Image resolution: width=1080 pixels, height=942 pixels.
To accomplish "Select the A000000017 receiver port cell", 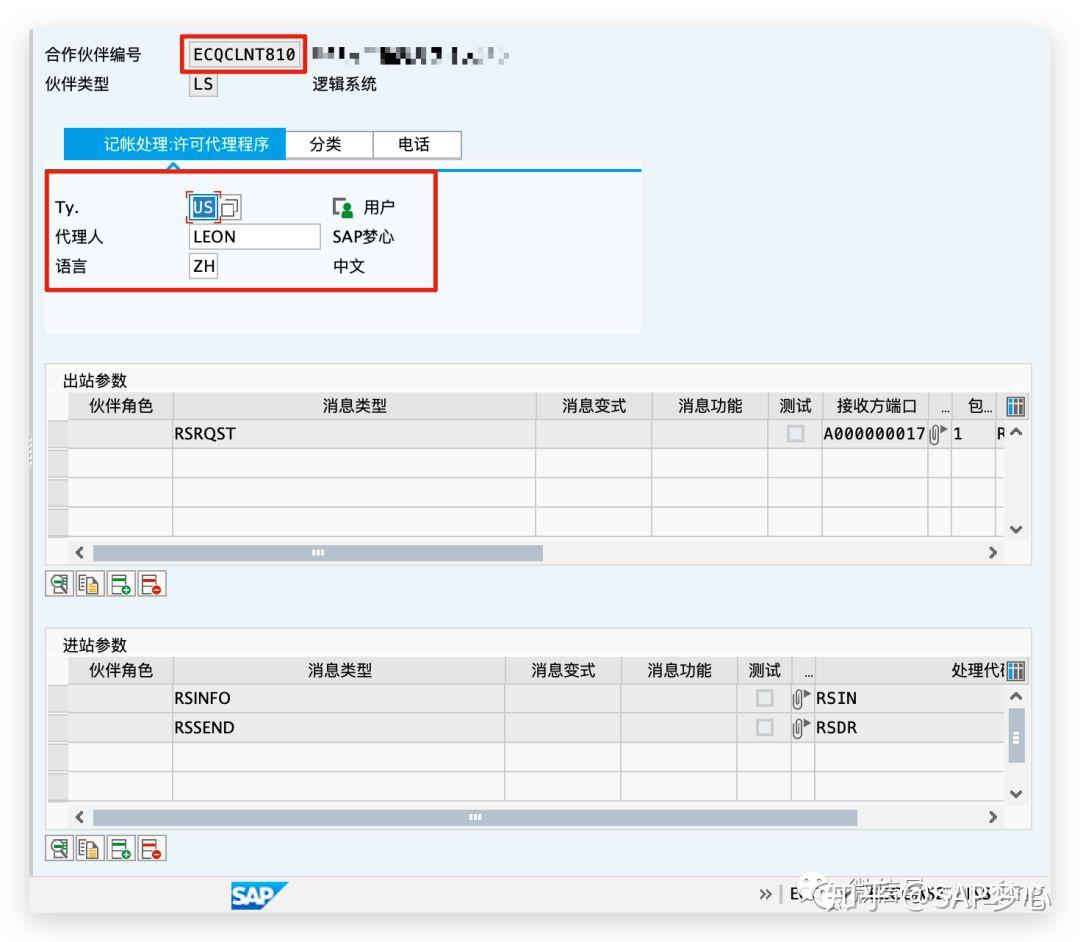I will tap(874, 434).
